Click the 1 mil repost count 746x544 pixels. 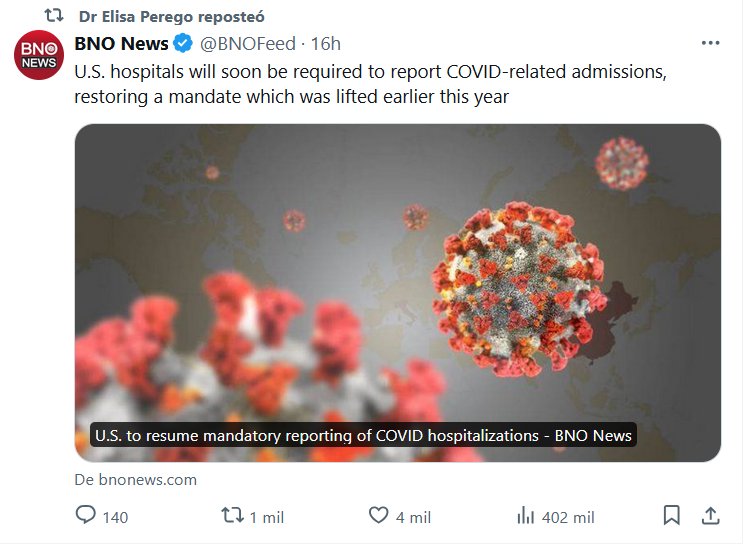[x=267, y=517]
